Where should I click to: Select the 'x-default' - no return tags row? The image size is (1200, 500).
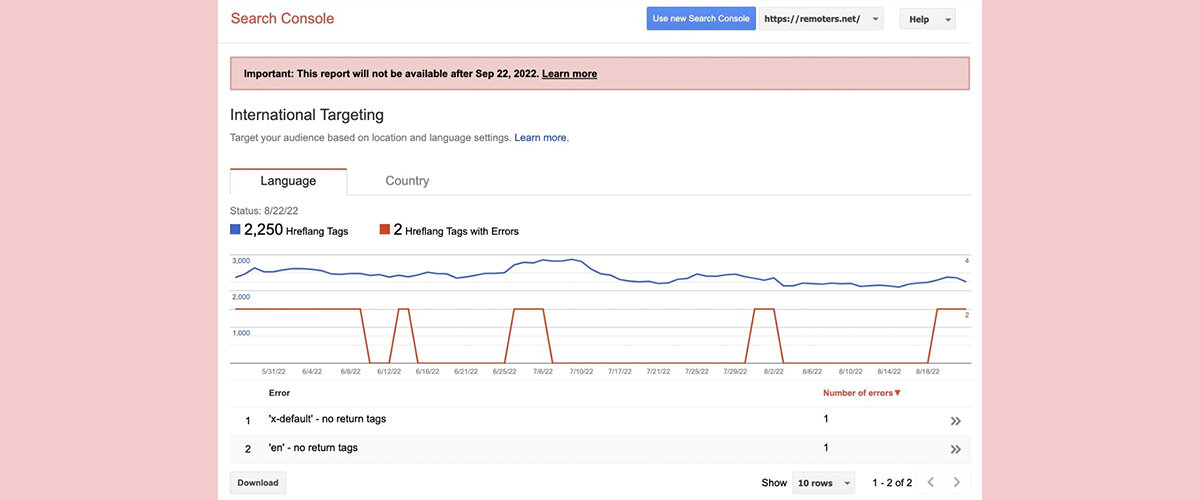(x=327, y=420)
